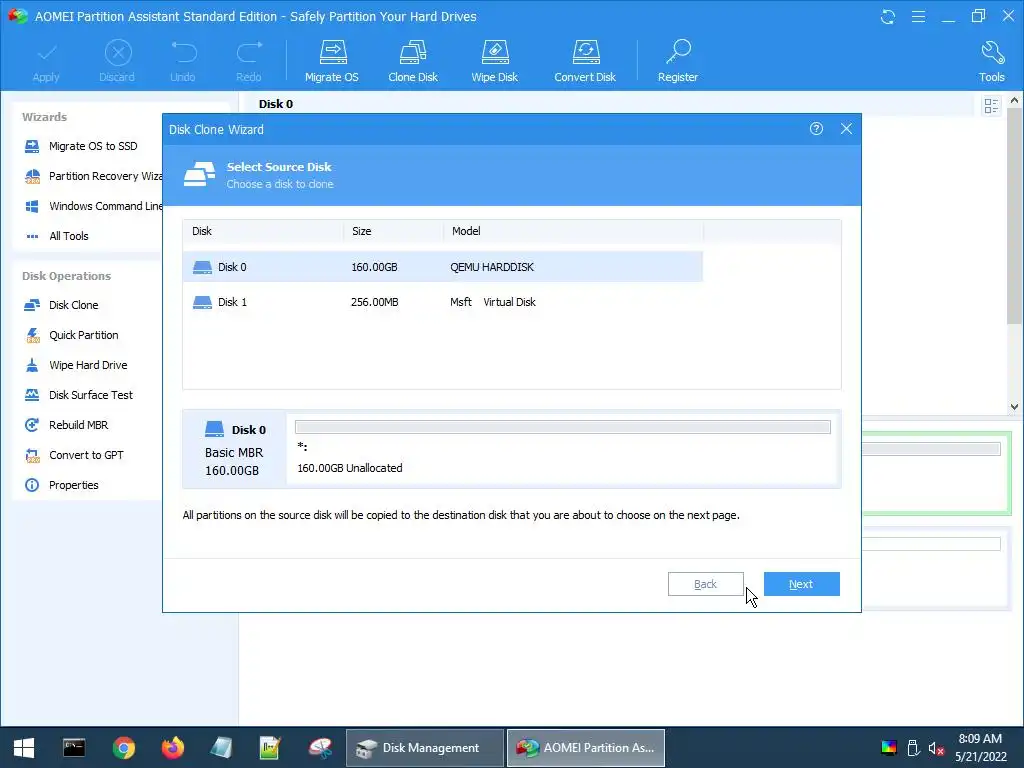
Task: Click the Back button
Action: tap(705, 584)
